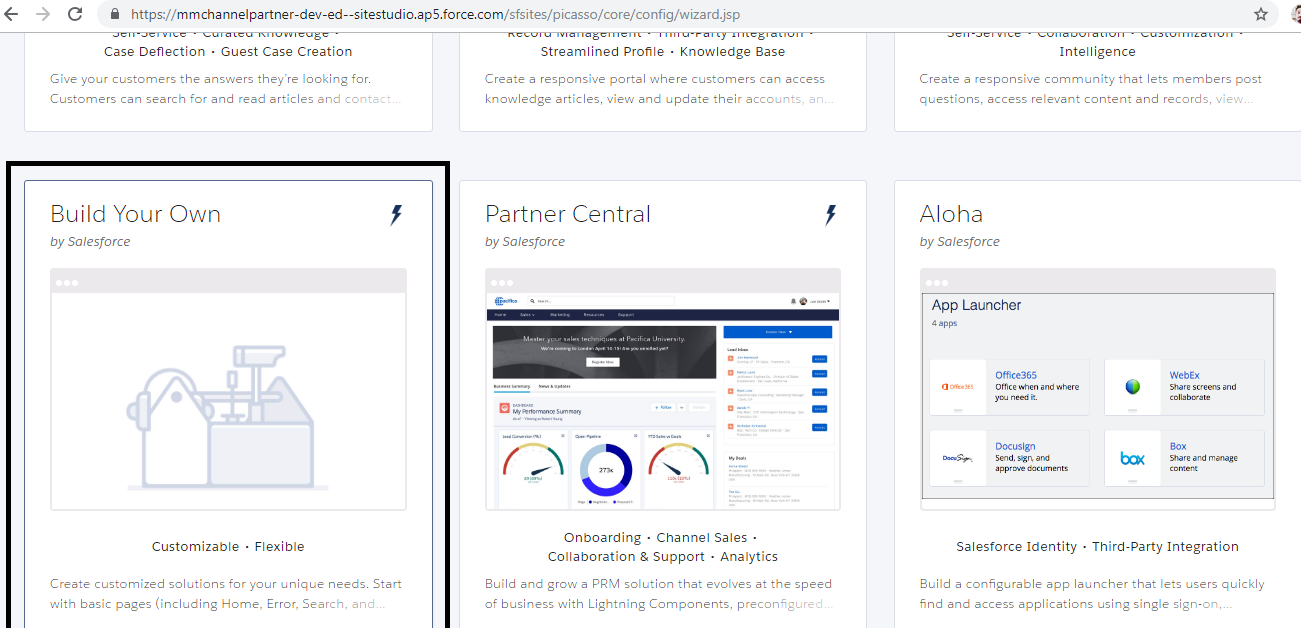Click 'Create customized solutions for your unique needs' description
The height and width of the screenshot is (628, 1301).
[225, 594]
